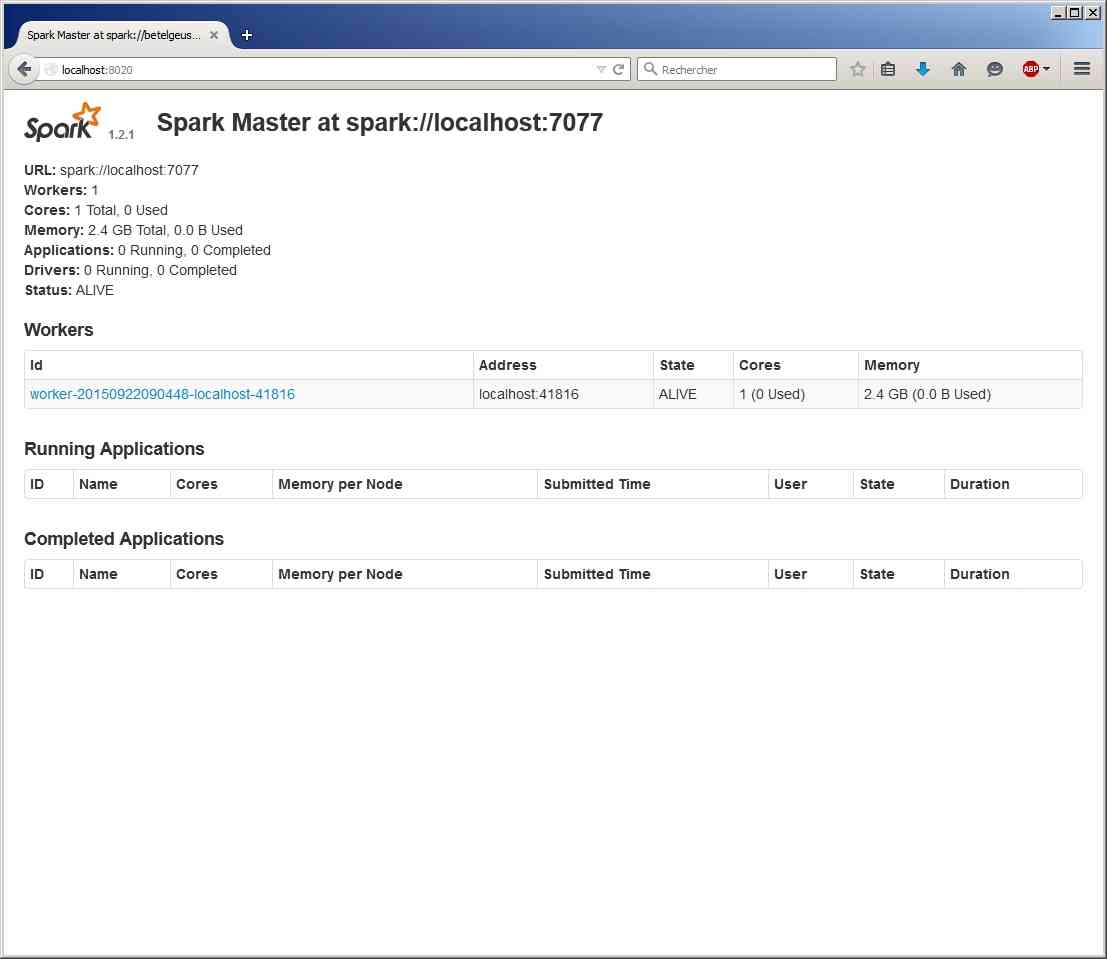Image resolution: width=1107 pixels, height=959 pixels.
Task: Click the Submitted Time header under Running Applications
Action: pyautogui.click(x=597, y=484)
